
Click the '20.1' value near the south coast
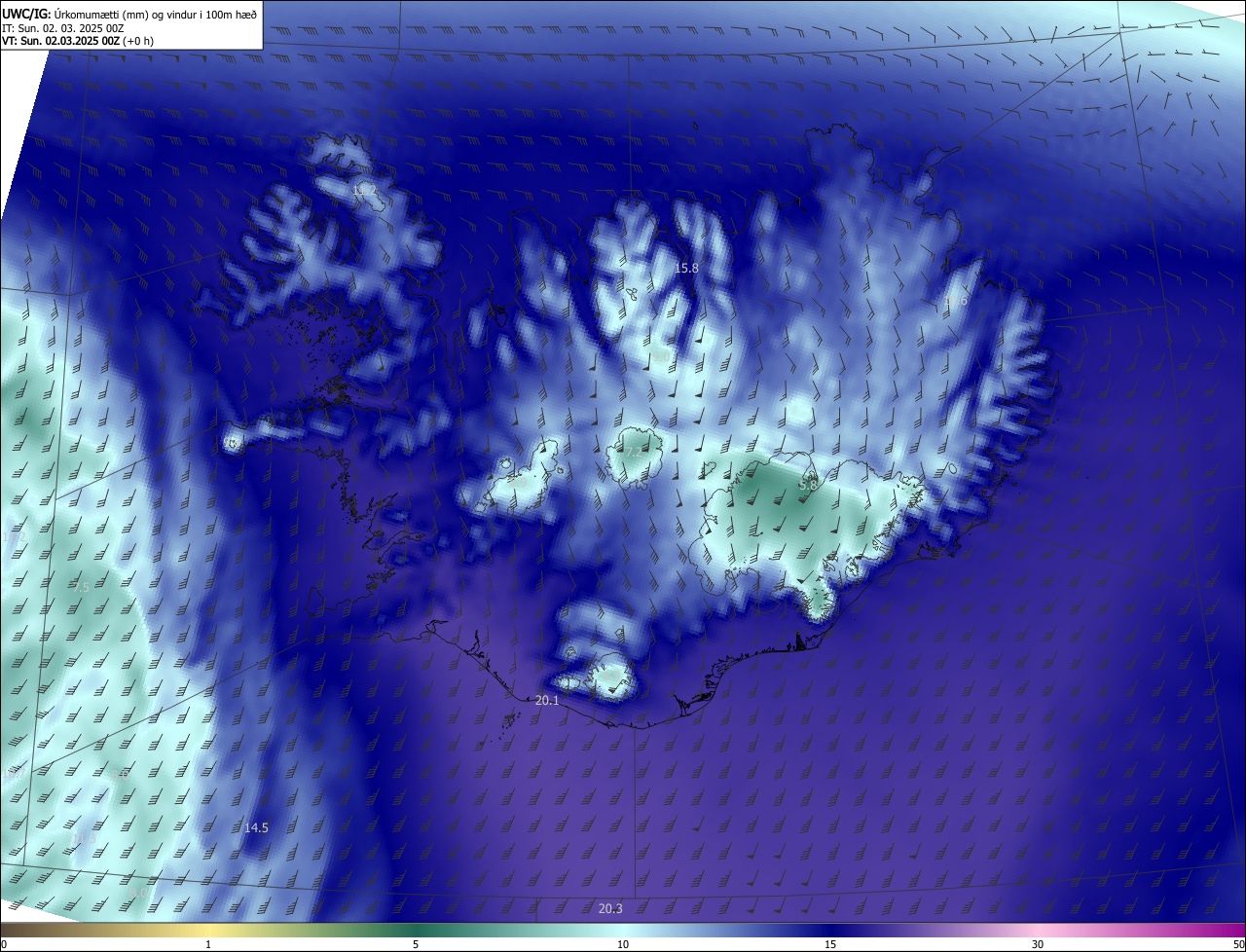[x=548, y=701]
